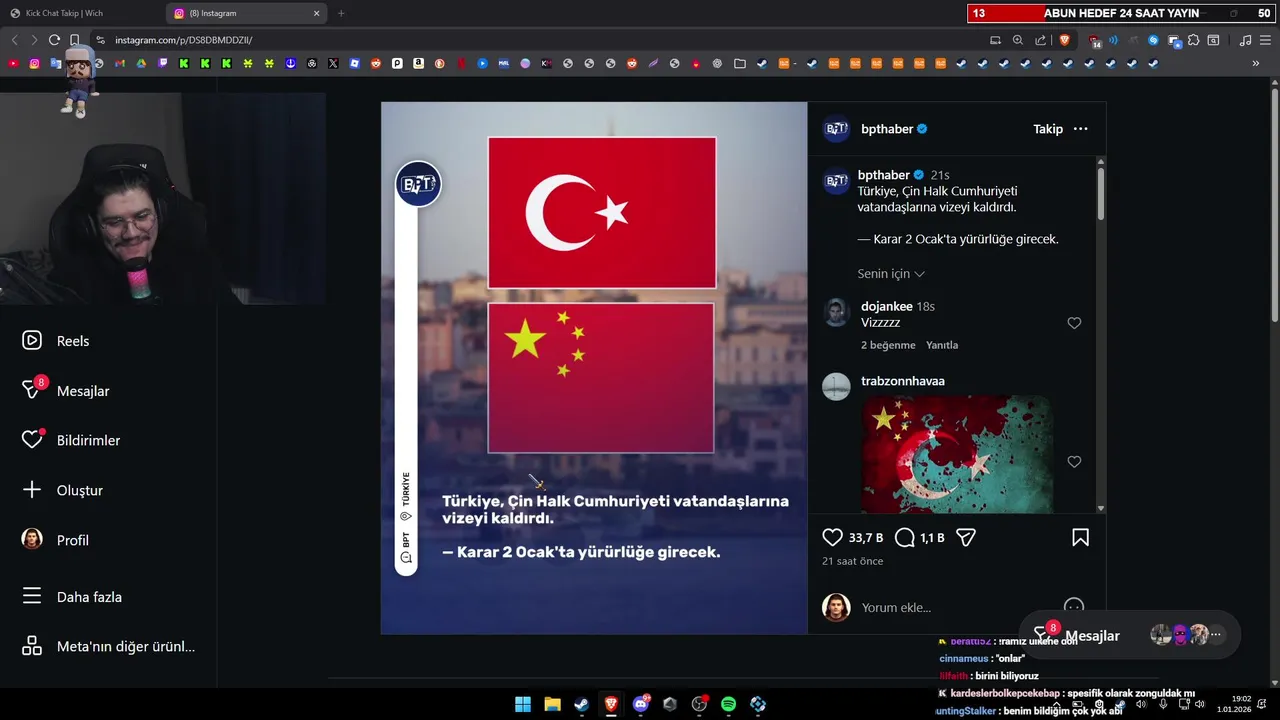Click bpthaber's verified badge in the post header
This screenshot has height=720, width=1280.
[x=922, y=129]
